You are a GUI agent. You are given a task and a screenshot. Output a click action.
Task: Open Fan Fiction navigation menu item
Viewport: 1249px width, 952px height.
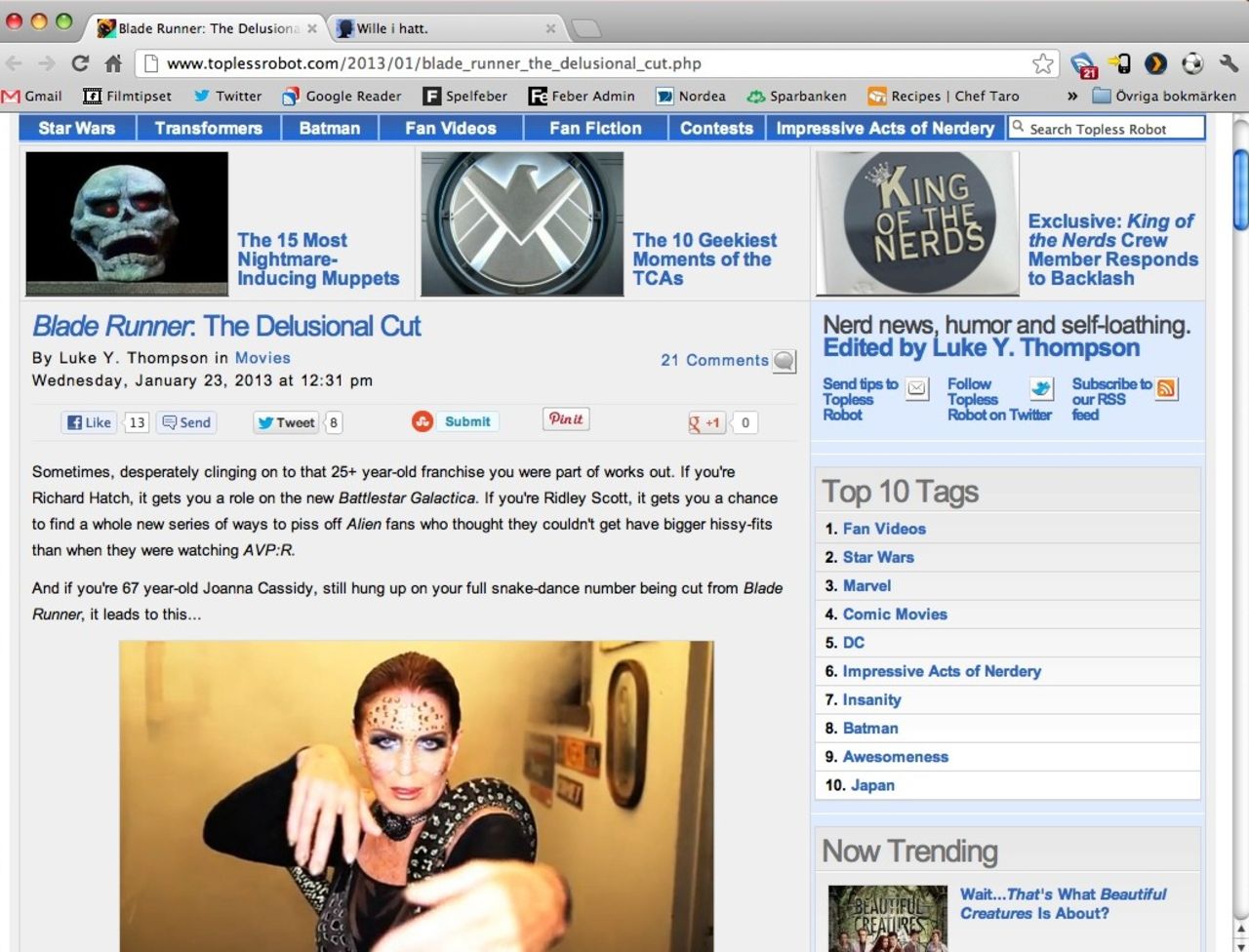tap(595, 128)
